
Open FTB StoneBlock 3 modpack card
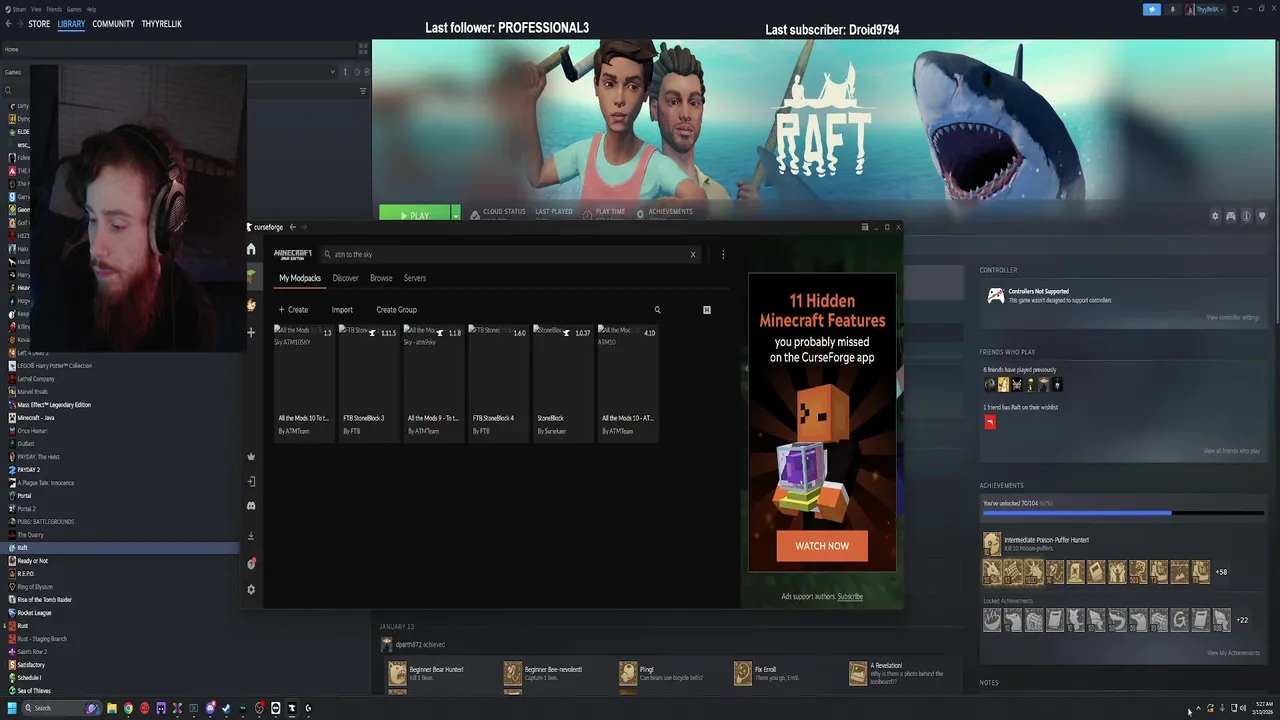click(369, 382)
